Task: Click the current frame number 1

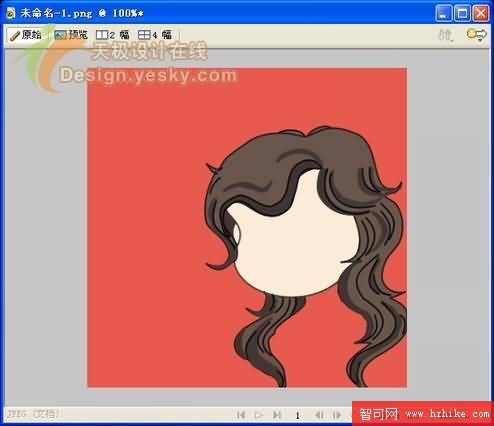Action: point(297,415)
